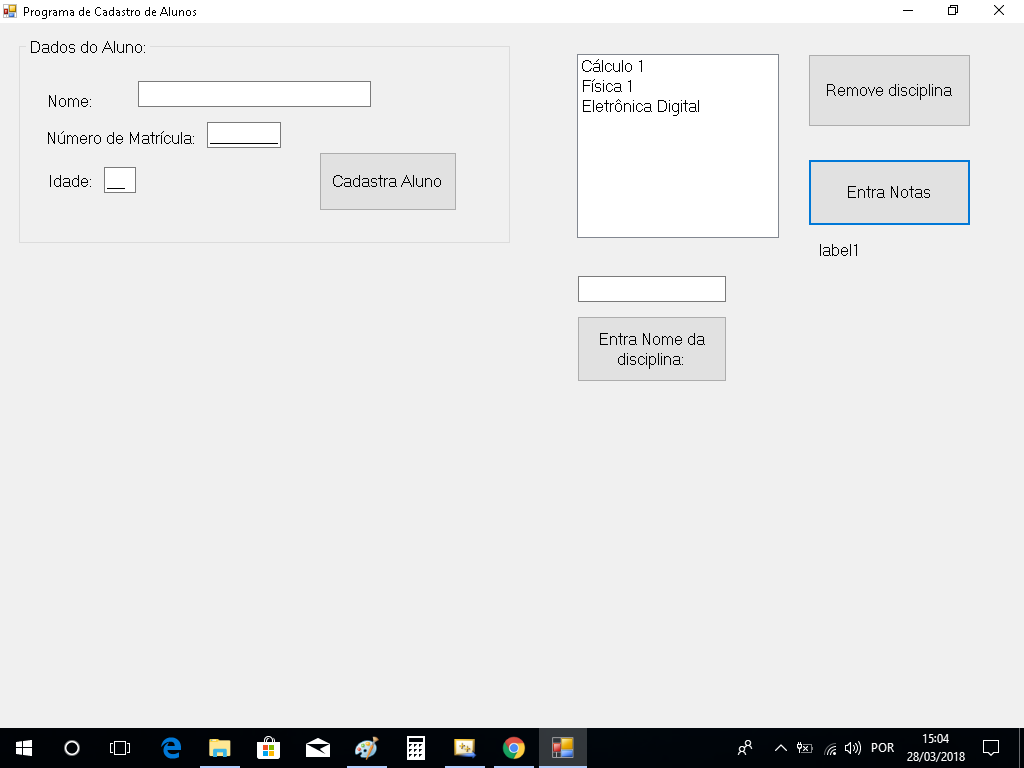Open Calculator from the taskbar

[x=416, y=748]
